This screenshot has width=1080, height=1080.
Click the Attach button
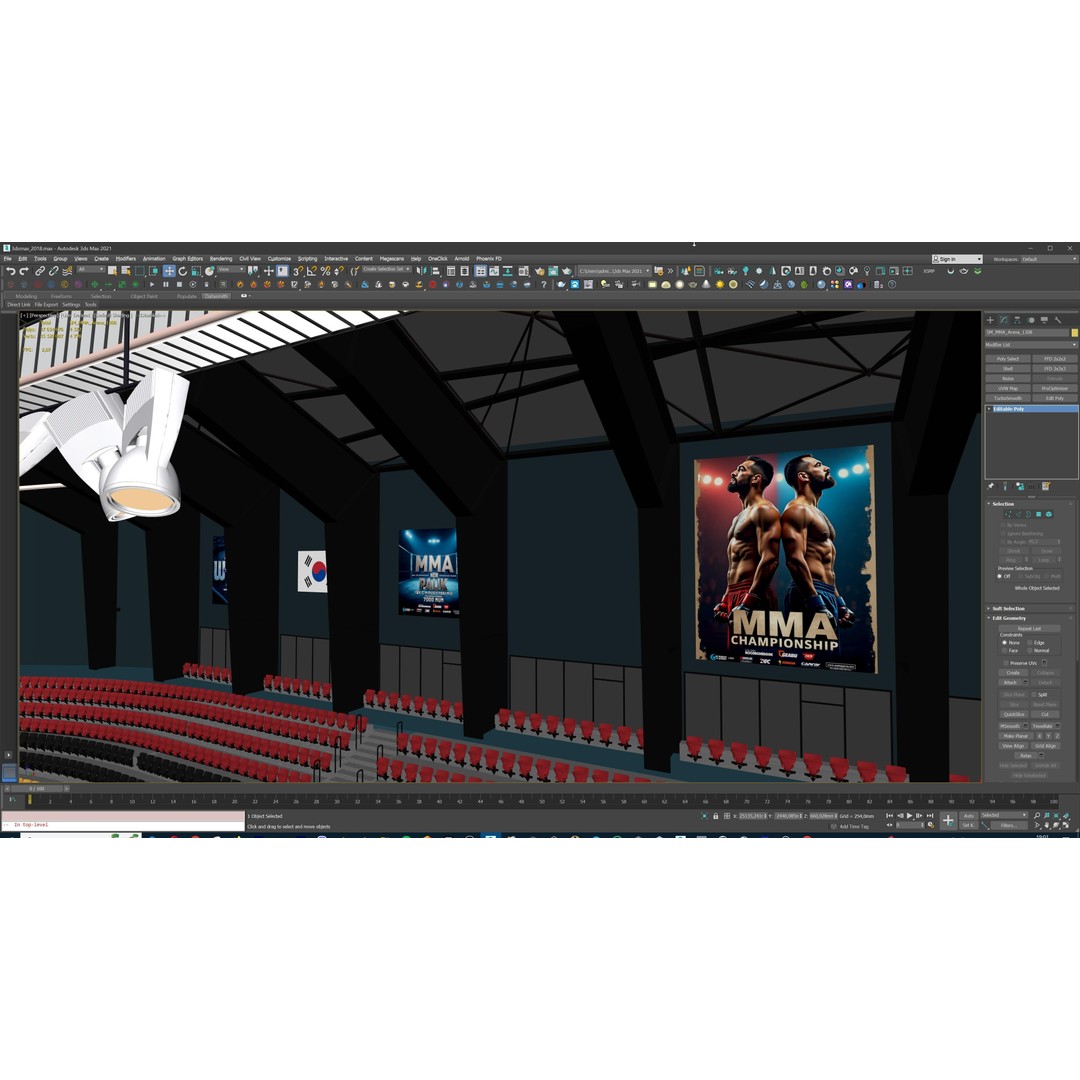(1010, 683)
